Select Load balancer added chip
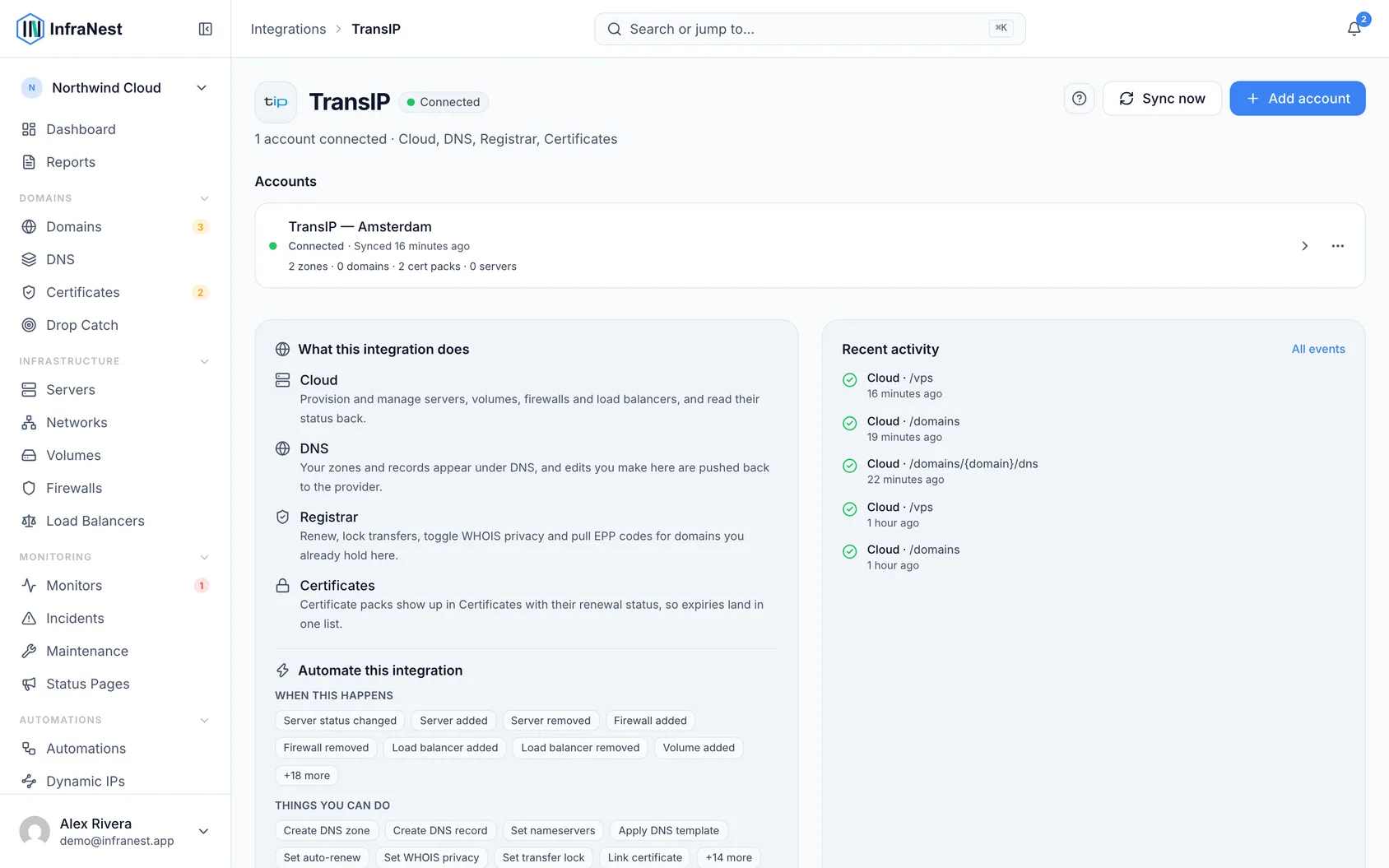 (x=445, y=748)
